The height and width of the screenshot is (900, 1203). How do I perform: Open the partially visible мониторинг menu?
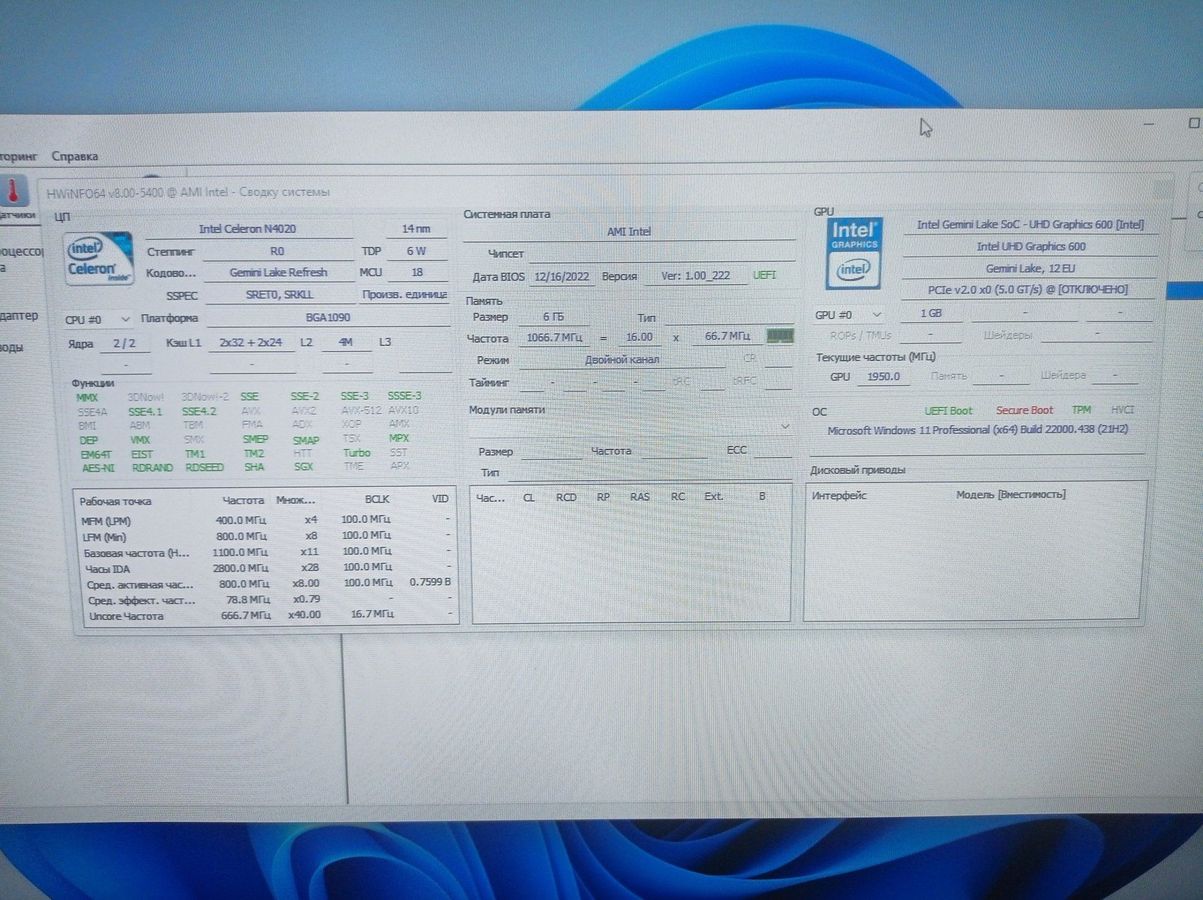point(18,156)
